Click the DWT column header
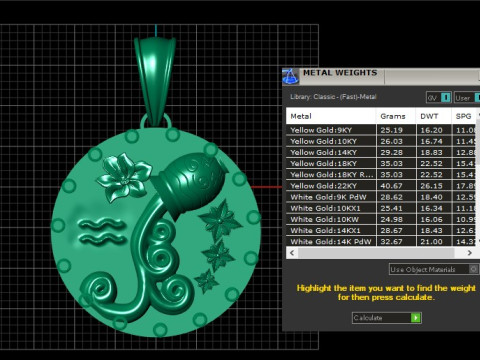The image size is (480, 360). click(434, 116)
